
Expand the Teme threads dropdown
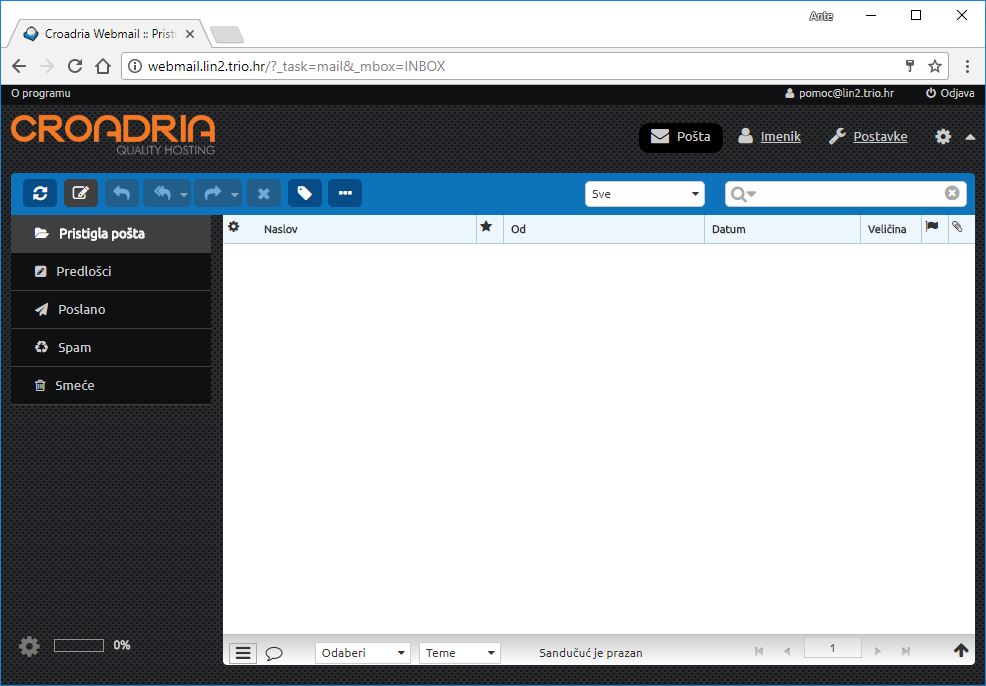(459, 653)
